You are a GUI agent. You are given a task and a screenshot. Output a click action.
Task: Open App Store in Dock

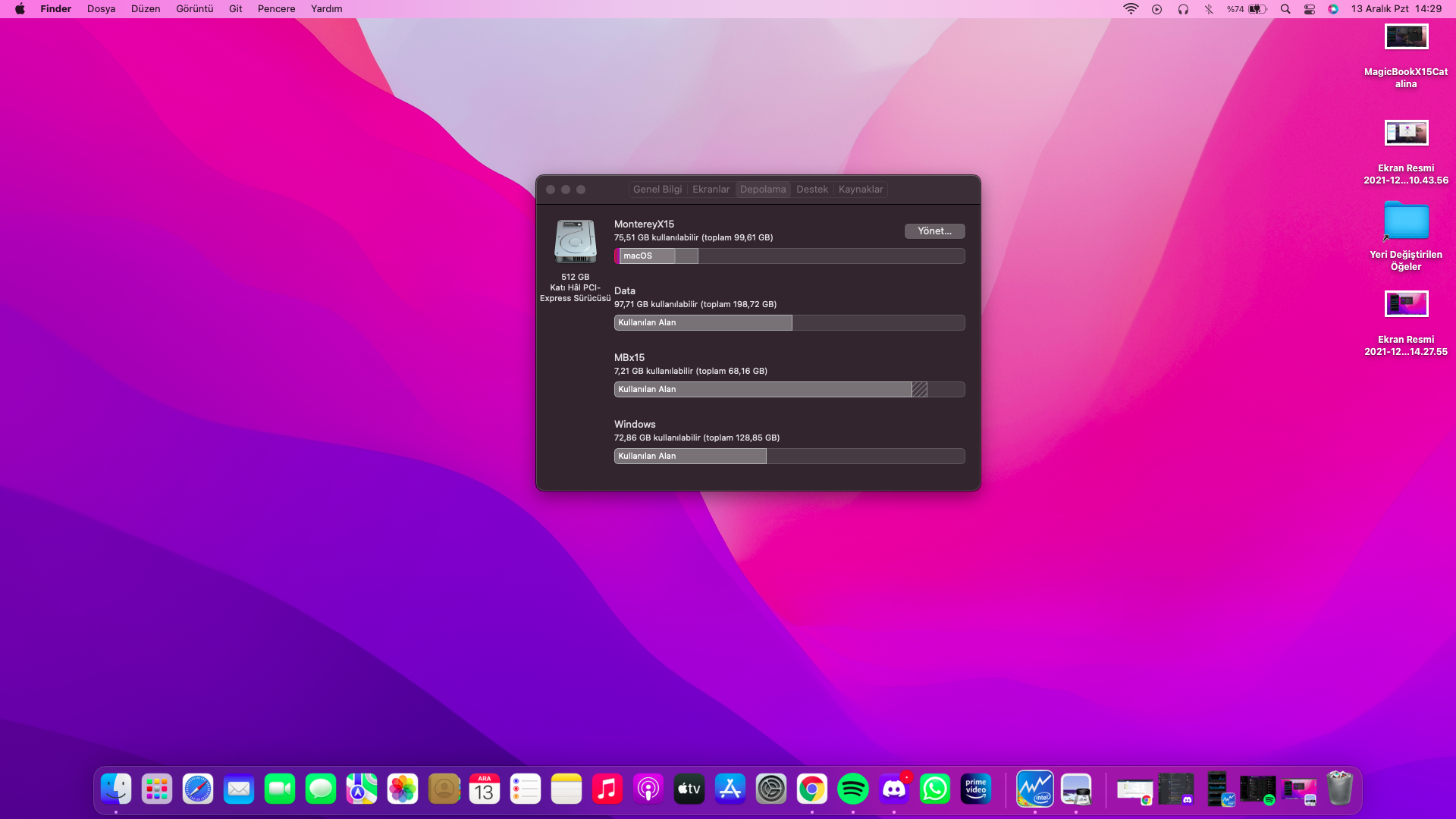[730, 789]
